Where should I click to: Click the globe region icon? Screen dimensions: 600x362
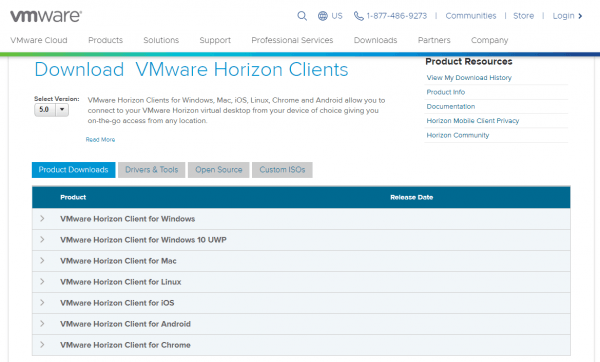click(x=323, y=16)
